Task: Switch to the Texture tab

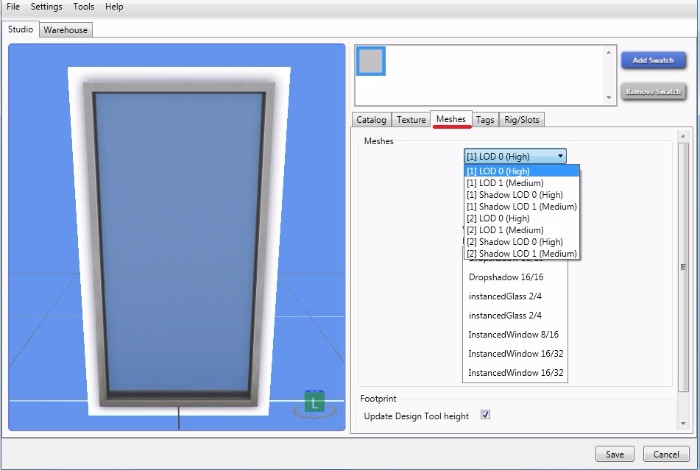Action: coord(411,120)
